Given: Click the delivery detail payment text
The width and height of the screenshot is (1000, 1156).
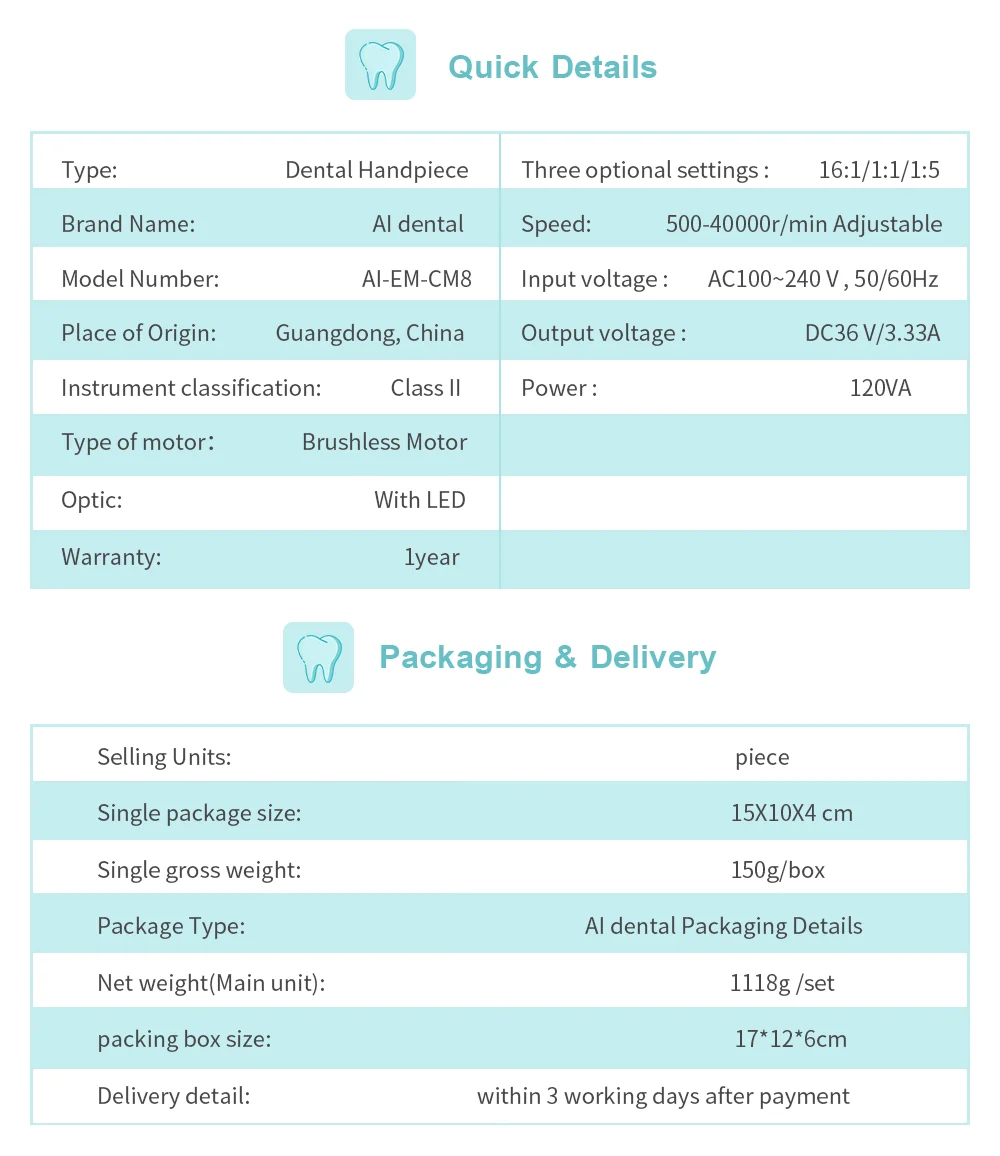Looking at the screenshot, I should [663, 1096].
